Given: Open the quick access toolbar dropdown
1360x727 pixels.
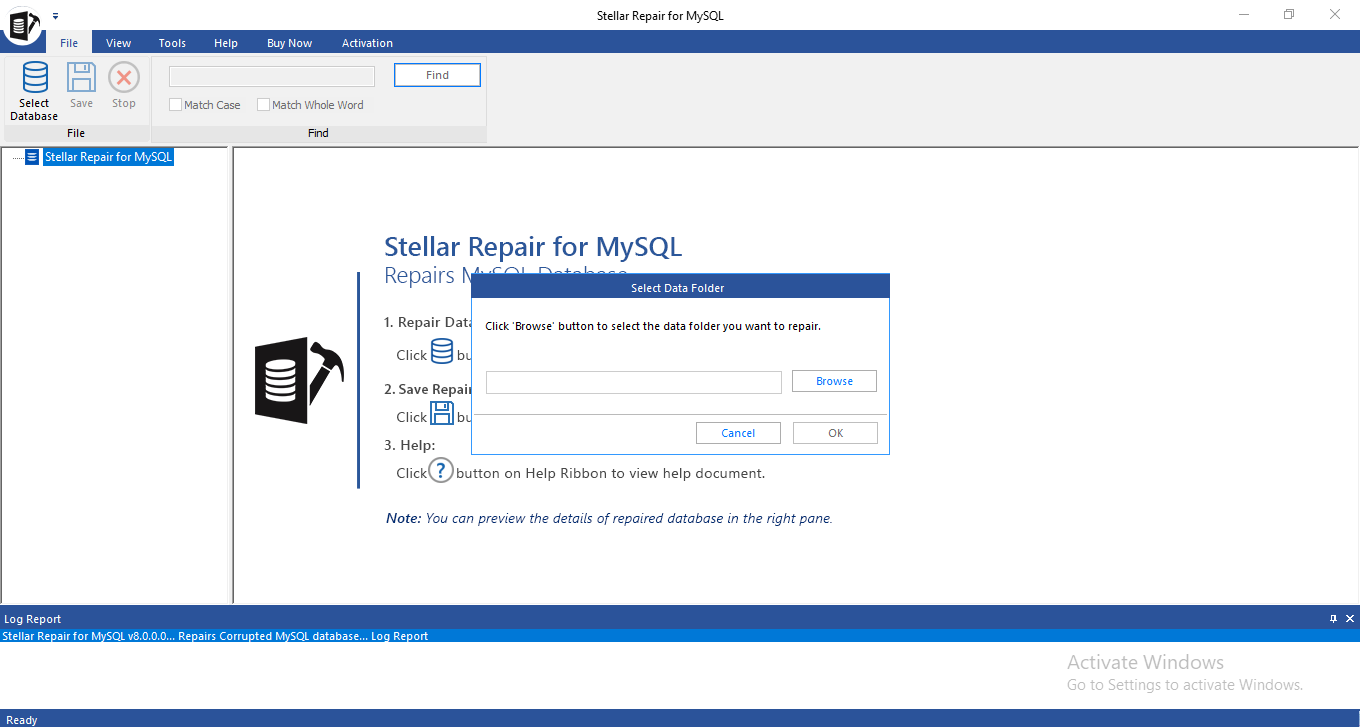Looking at the screenshot, I should [x=56, y=16].
